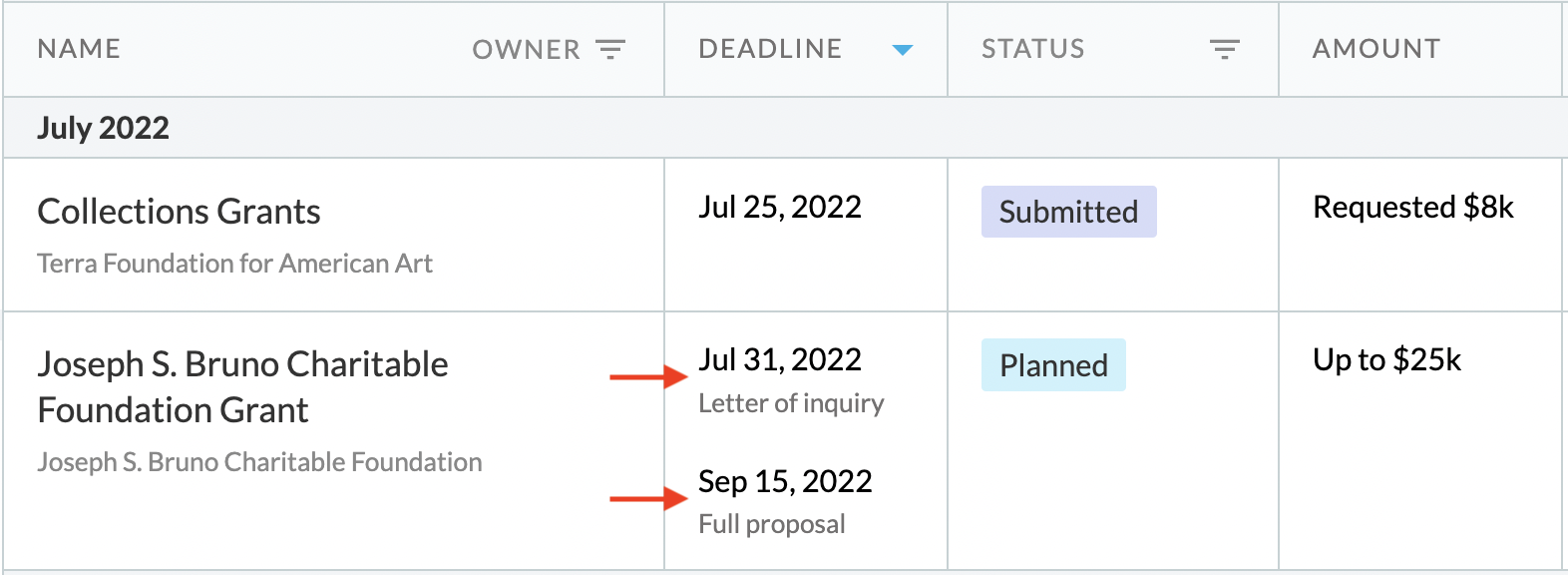Click the Owner column header label
The width and height of the screenshot is (1568, 575).
click(x=526, y=49)
